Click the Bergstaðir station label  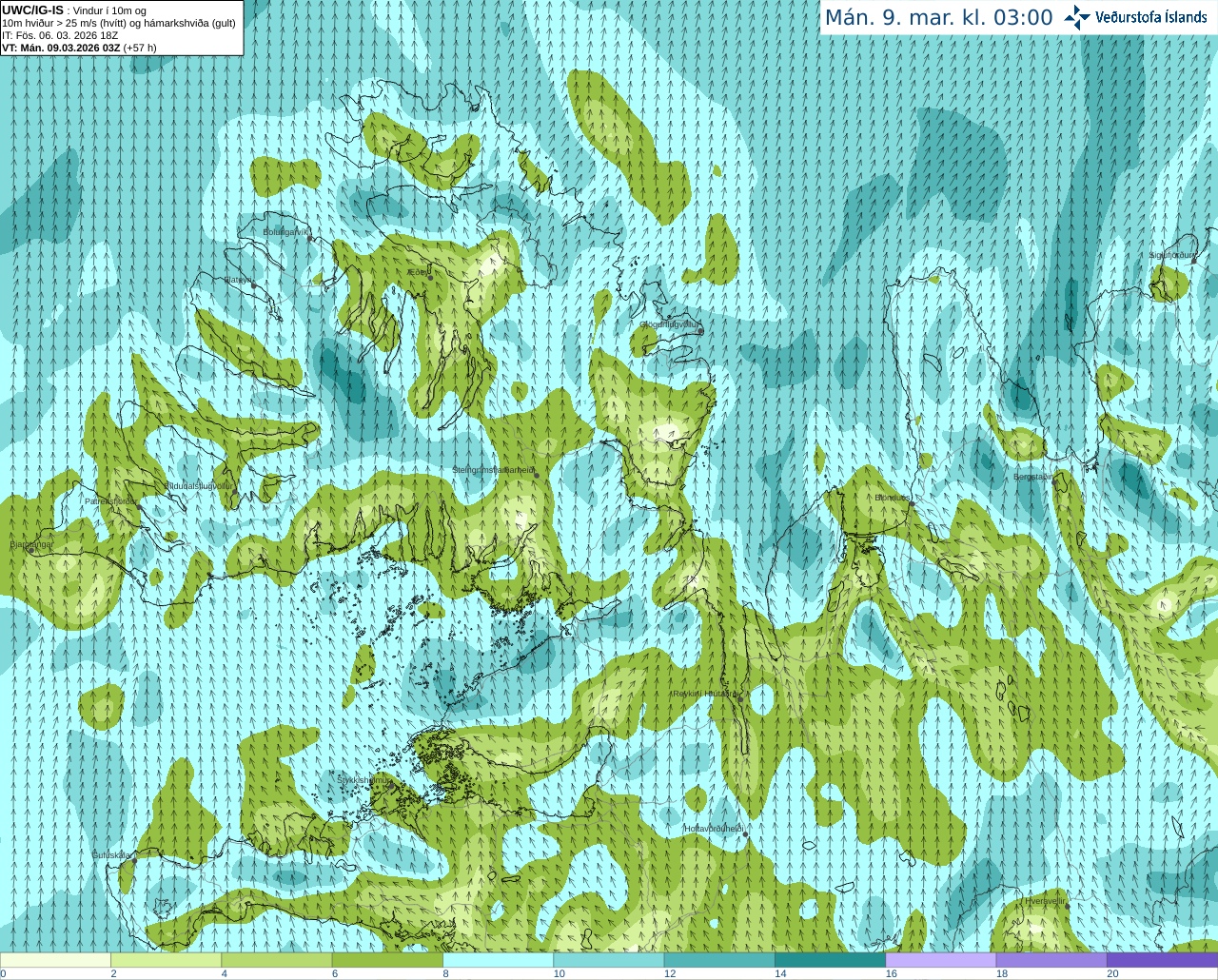[1033, 477]
